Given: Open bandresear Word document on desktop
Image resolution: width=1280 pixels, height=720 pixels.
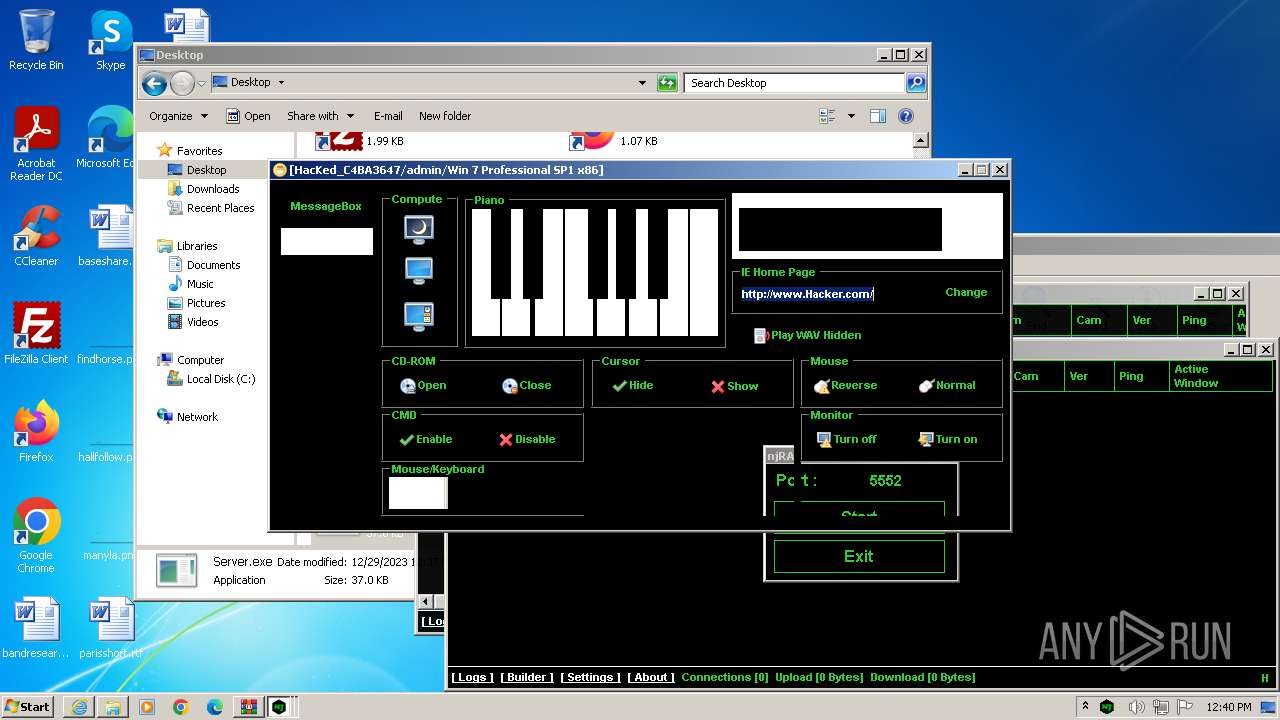Looking at the screenshot, I should [36, 628].
